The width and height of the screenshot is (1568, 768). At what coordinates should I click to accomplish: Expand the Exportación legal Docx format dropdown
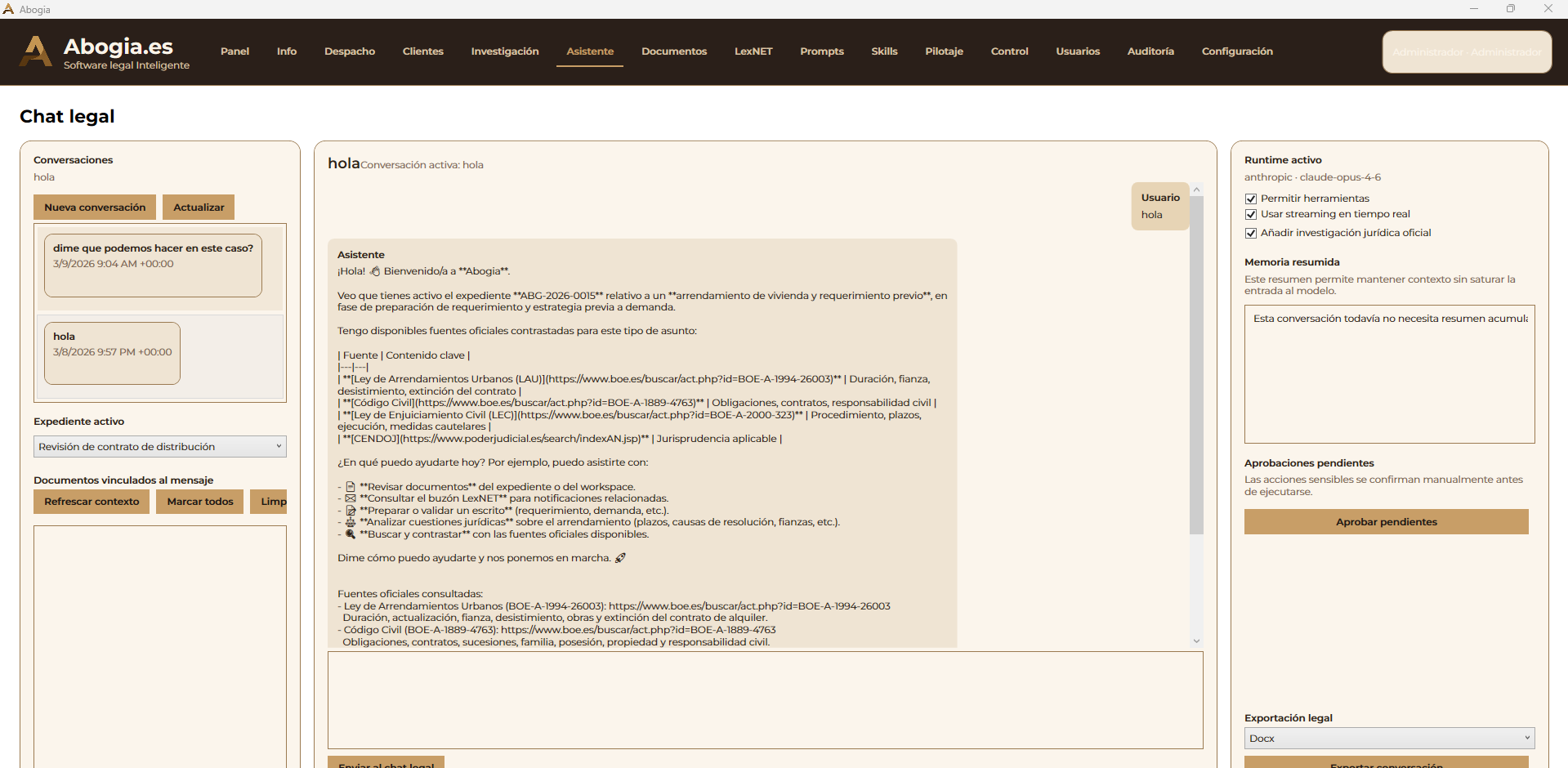(1388, 739)
